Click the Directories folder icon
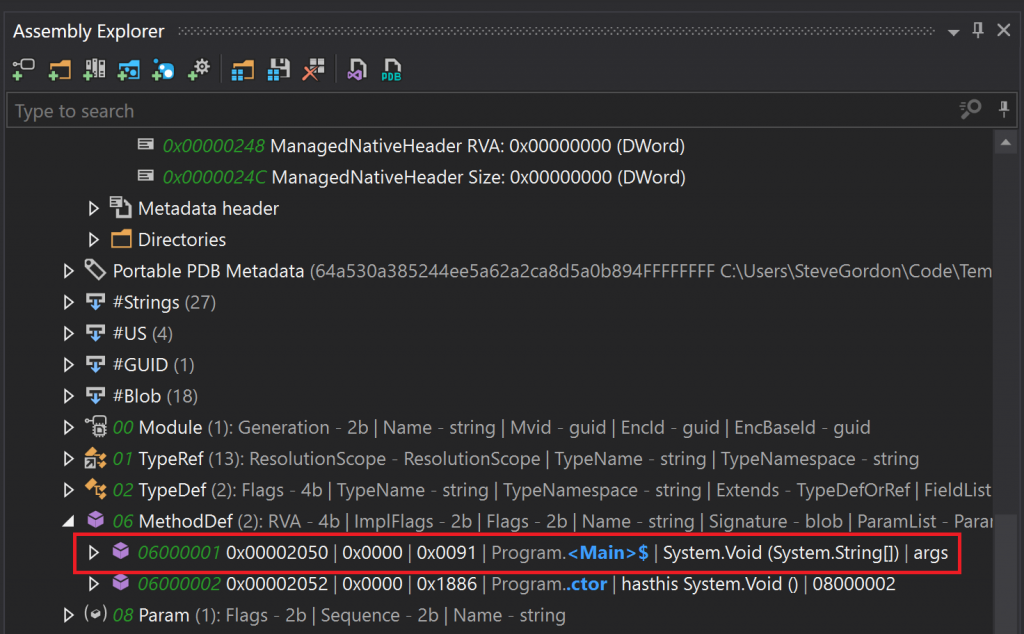Screen dimensions: 1024x634 point(121,239)
